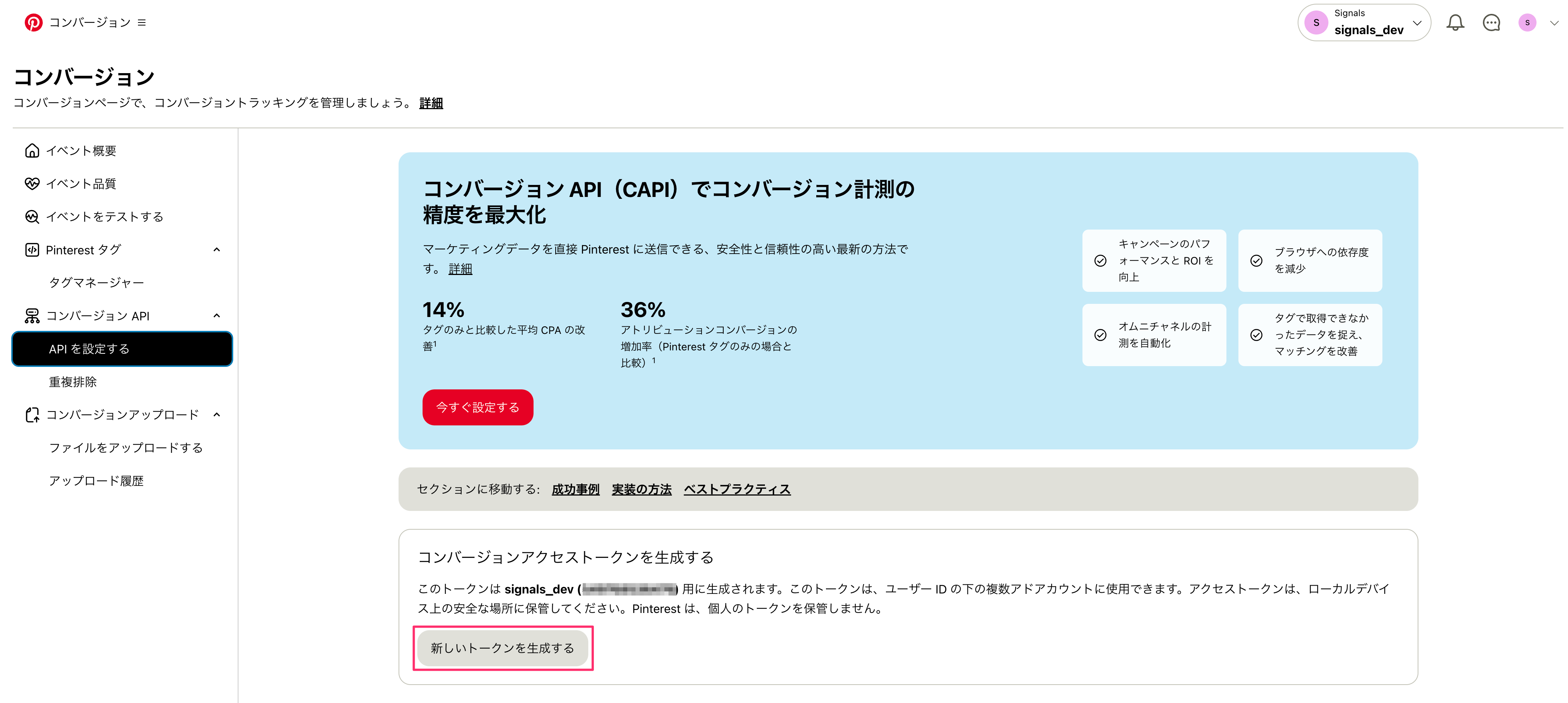This screenshot has width=1568, height=703.
Task: Click the Pinterest タグ sidebar label
Action: (x=83, y=250)
